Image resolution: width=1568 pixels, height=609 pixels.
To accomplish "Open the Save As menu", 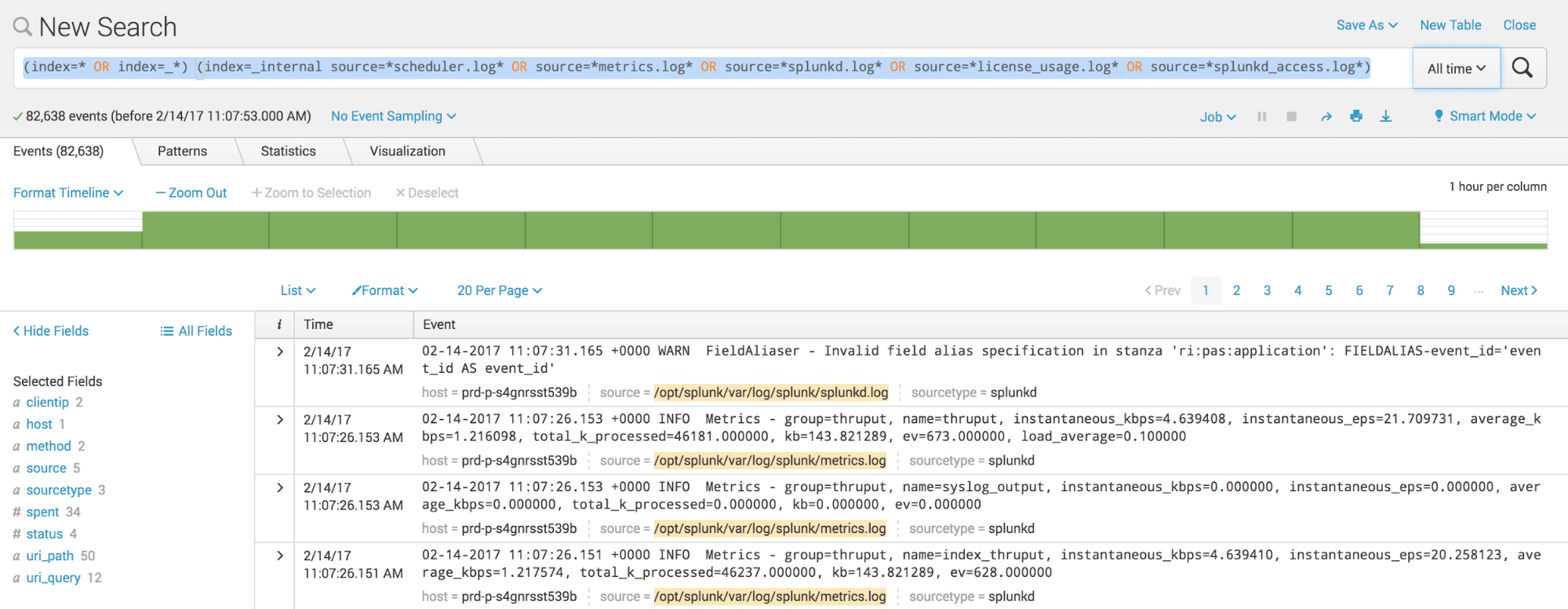I will coord(1366,25).
